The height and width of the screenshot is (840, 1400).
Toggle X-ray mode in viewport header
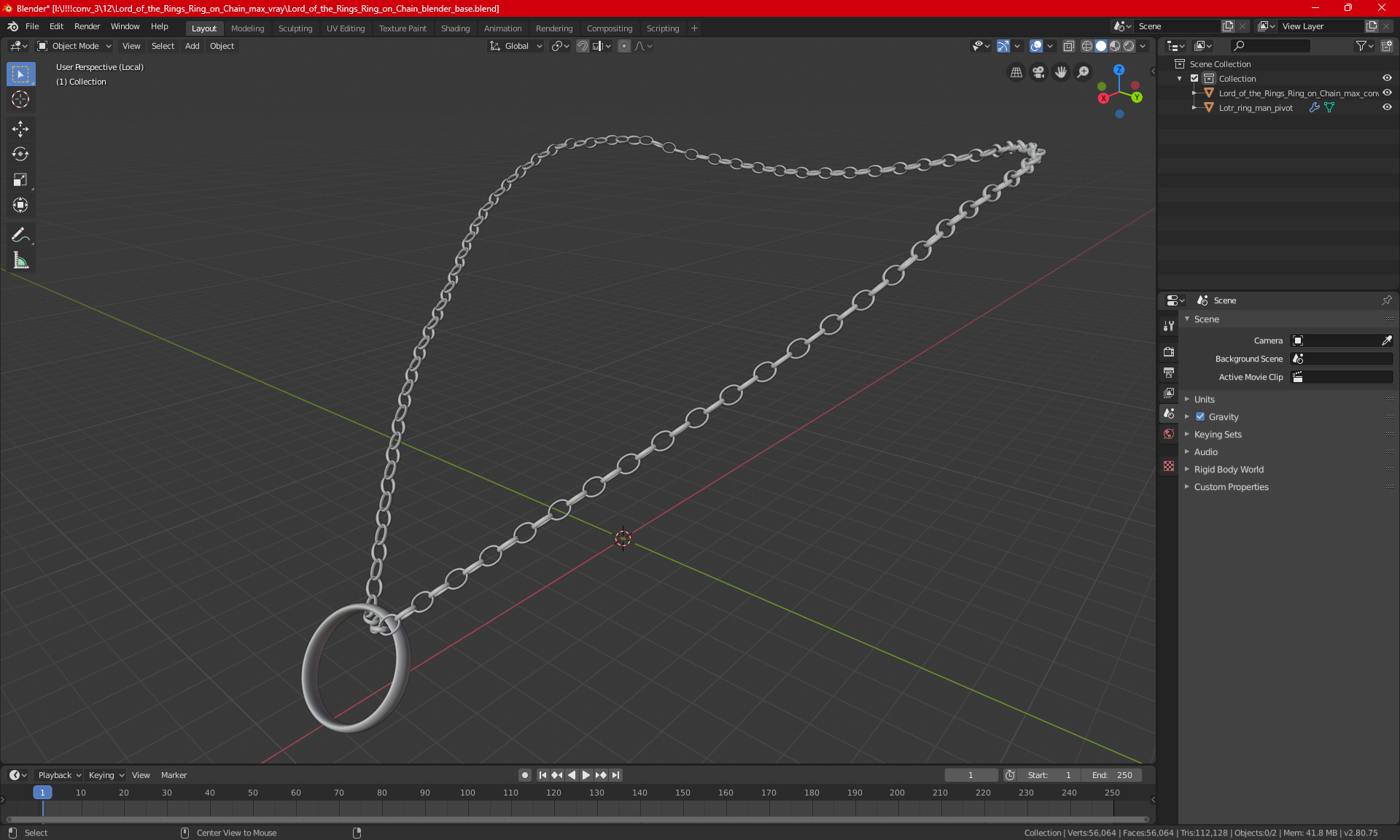[x=1068, y=46]
